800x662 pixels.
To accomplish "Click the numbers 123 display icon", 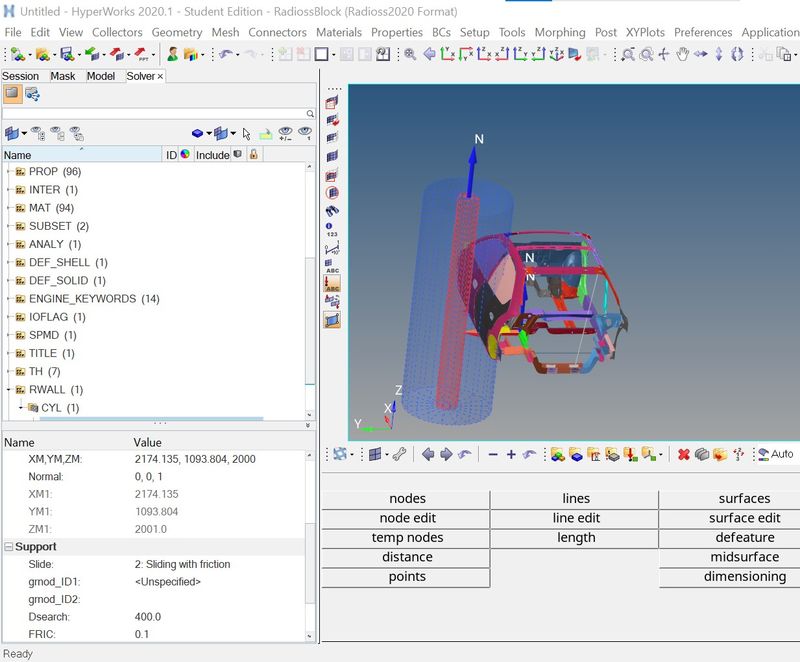I will click(332, 230).
